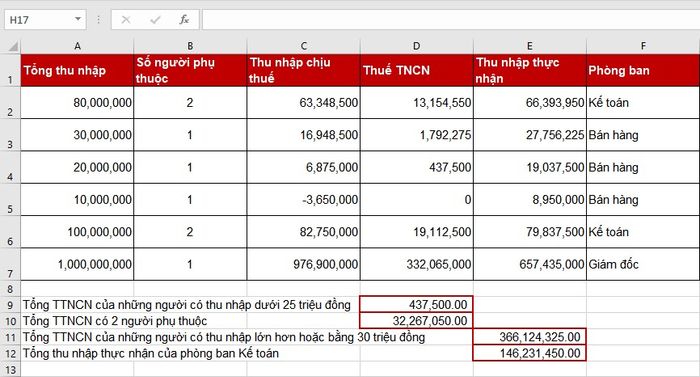Screen dimensions: 700x377
Task: Select cell with value 66,393,950
Action: [529, 103]
